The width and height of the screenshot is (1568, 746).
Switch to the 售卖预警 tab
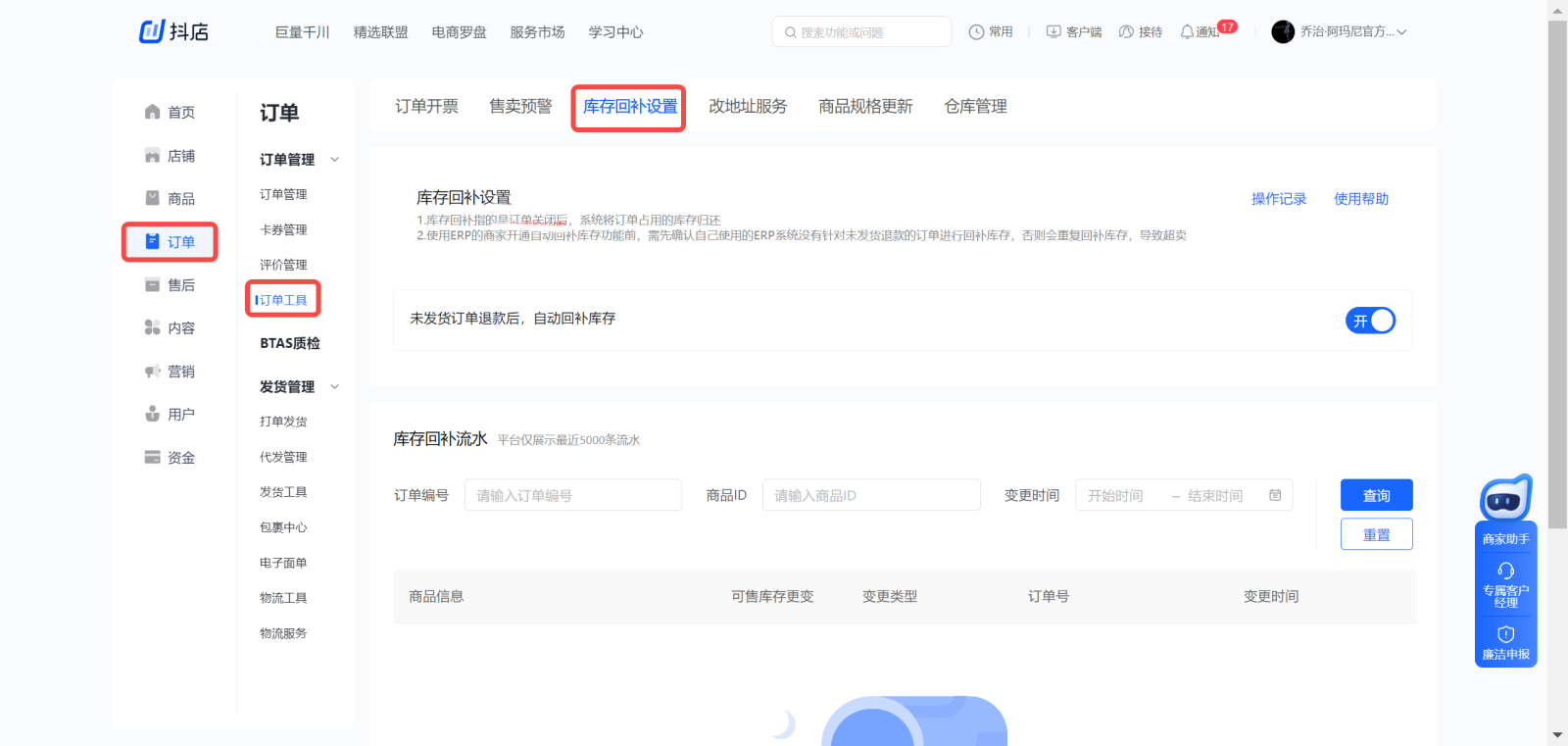coord(520,106)
